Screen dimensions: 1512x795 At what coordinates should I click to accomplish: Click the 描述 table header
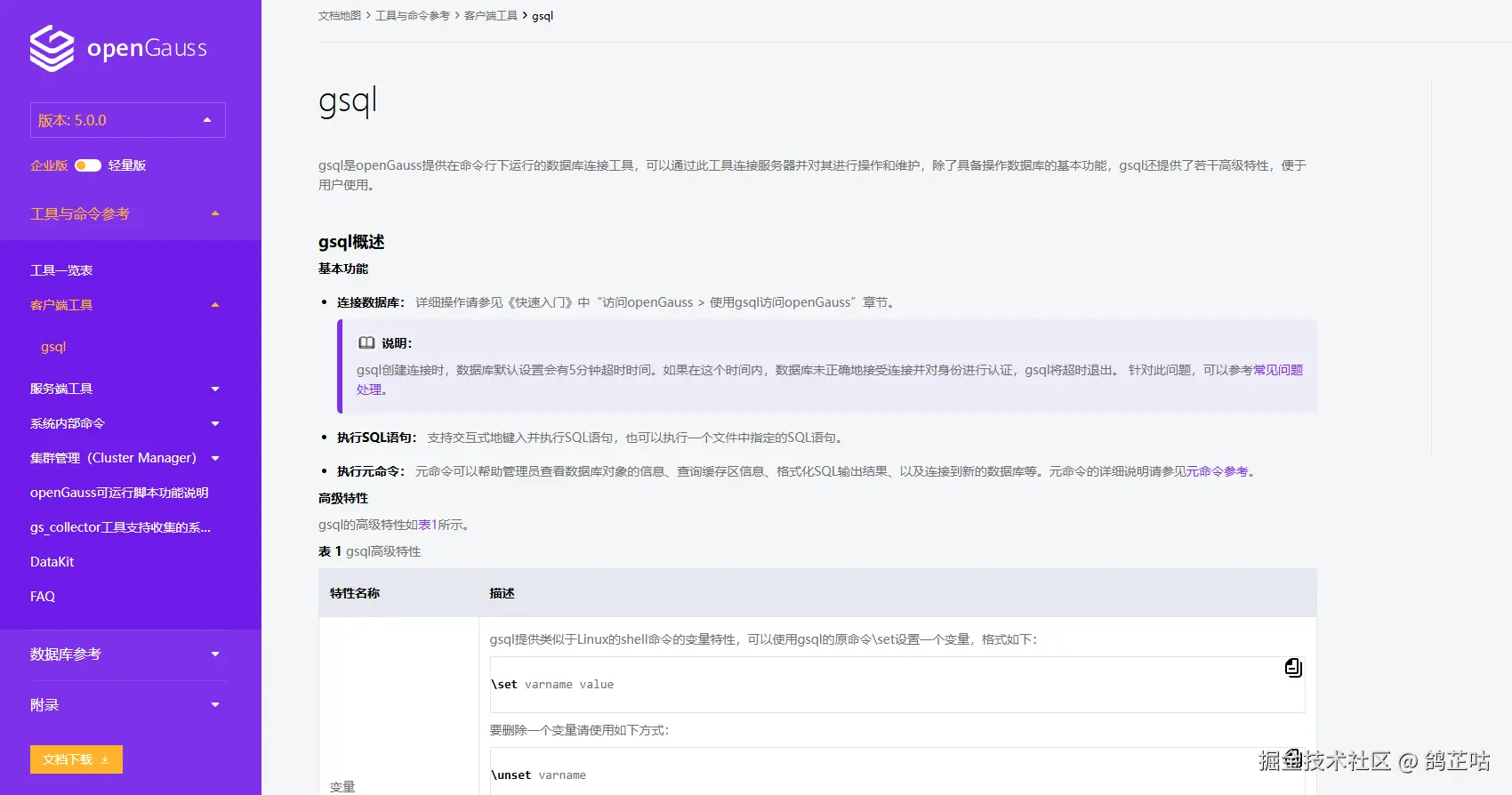coord(502,593)
